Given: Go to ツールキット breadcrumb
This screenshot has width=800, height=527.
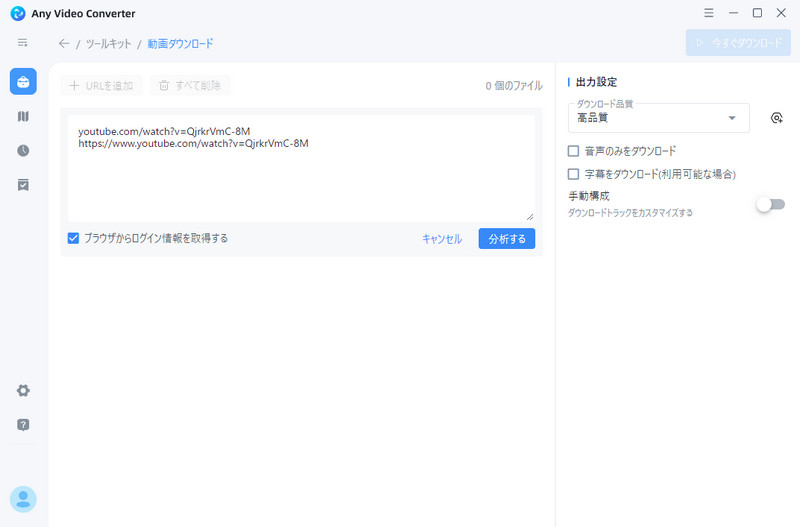Looking at the screenshot, I should [x=109, y=44].
